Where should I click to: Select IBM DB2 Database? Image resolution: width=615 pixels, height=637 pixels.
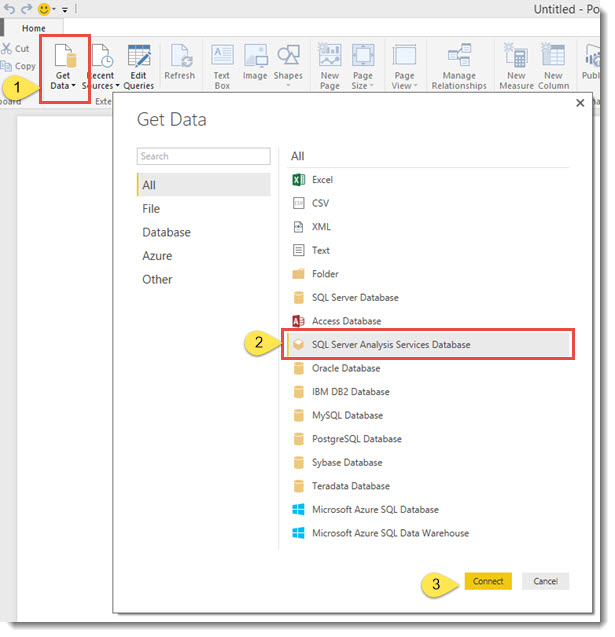tap(429, 392)
